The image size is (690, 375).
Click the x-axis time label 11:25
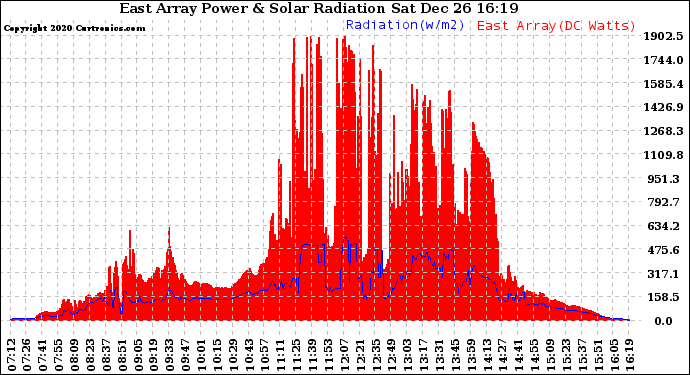pyautogui.click(x=297, y=355)
